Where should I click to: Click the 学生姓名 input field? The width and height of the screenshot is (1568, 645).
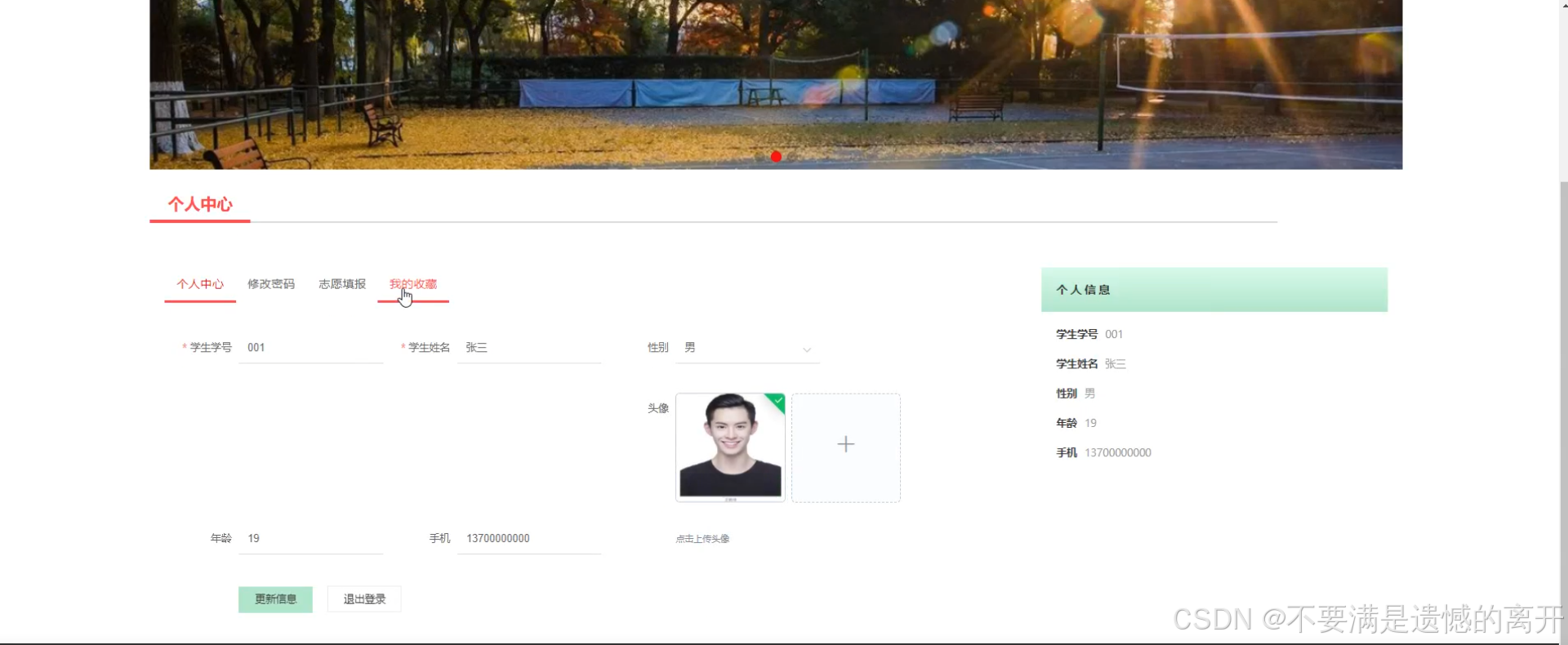click(x=529, y=348)
